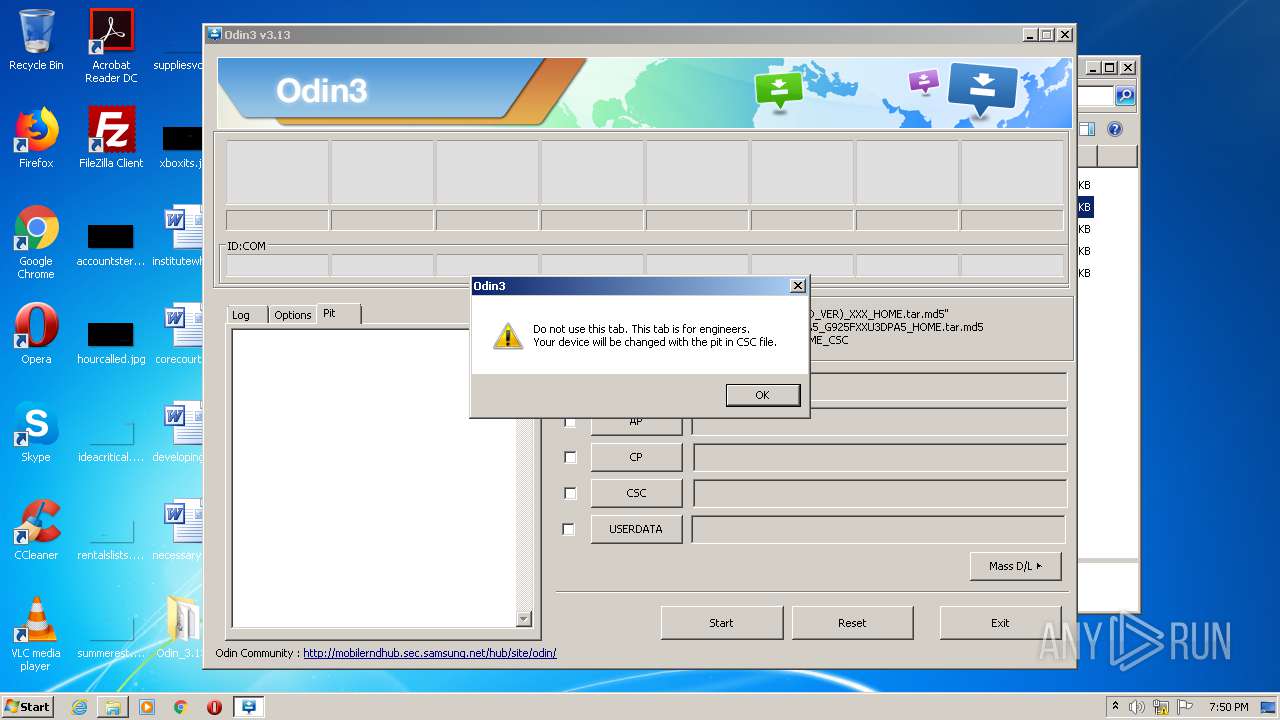The image size is (1280, 720).
Task: Open Opera from the taskbar
Action: click(x=214, y=707)
